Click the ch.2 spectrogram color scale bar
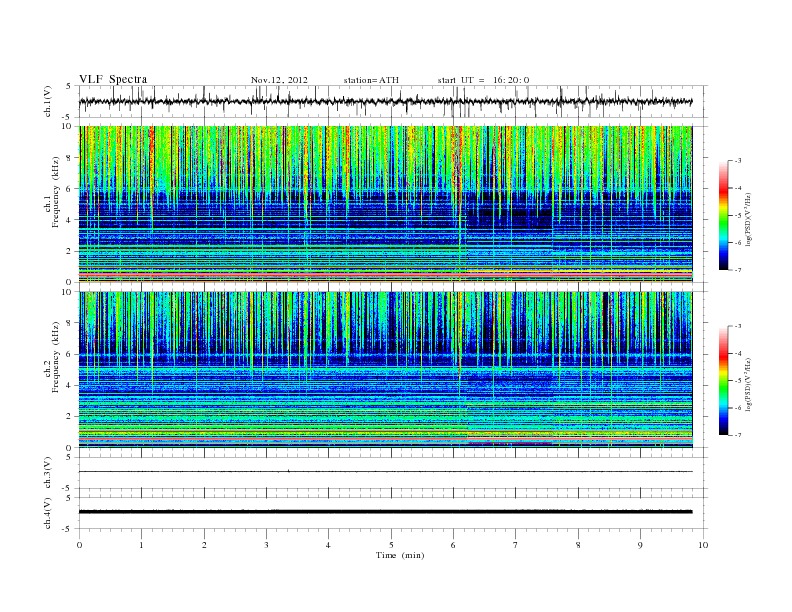The height and width of the screenshot is (612, 792). (x=723, y=381)
